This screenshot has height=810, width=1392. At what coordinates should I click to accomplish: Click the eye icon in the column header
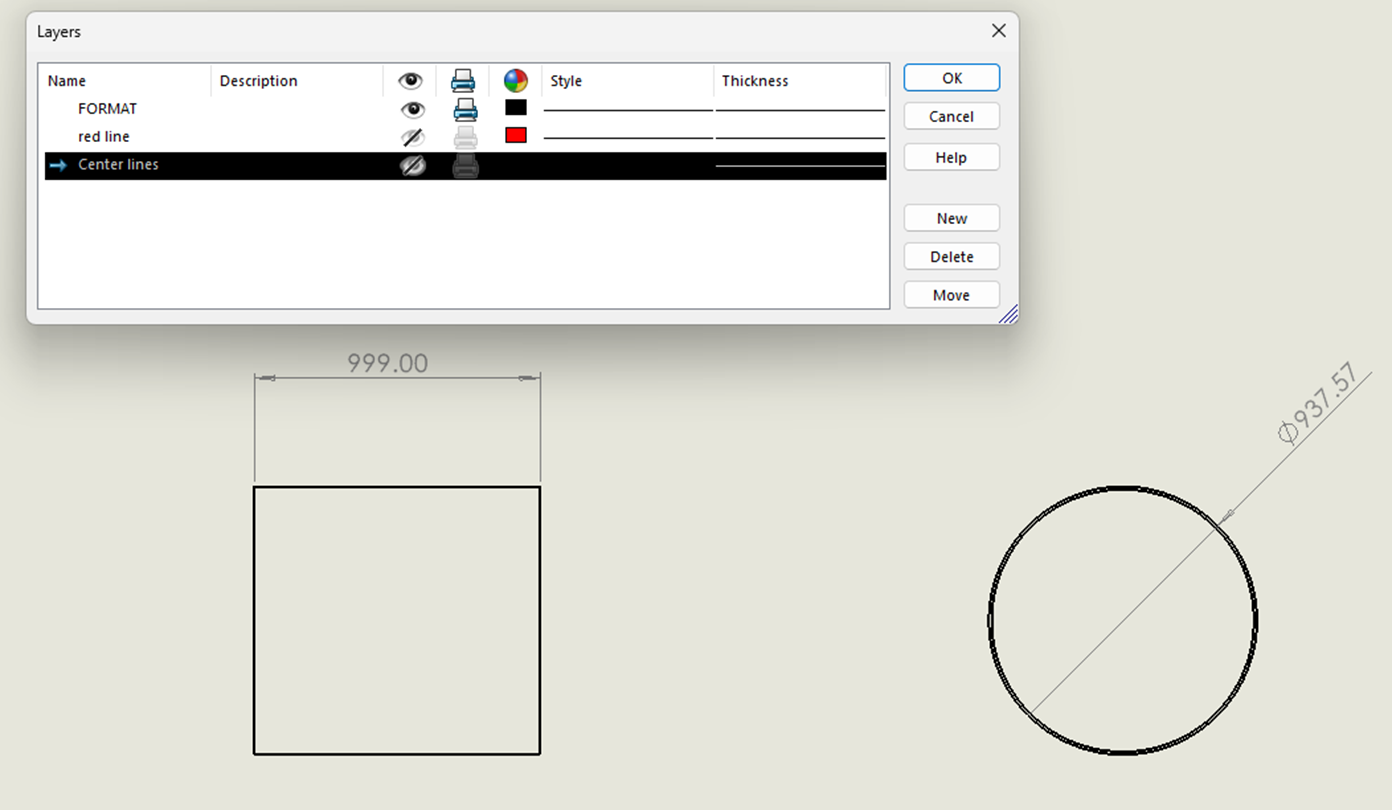click(x=412, y=81)
